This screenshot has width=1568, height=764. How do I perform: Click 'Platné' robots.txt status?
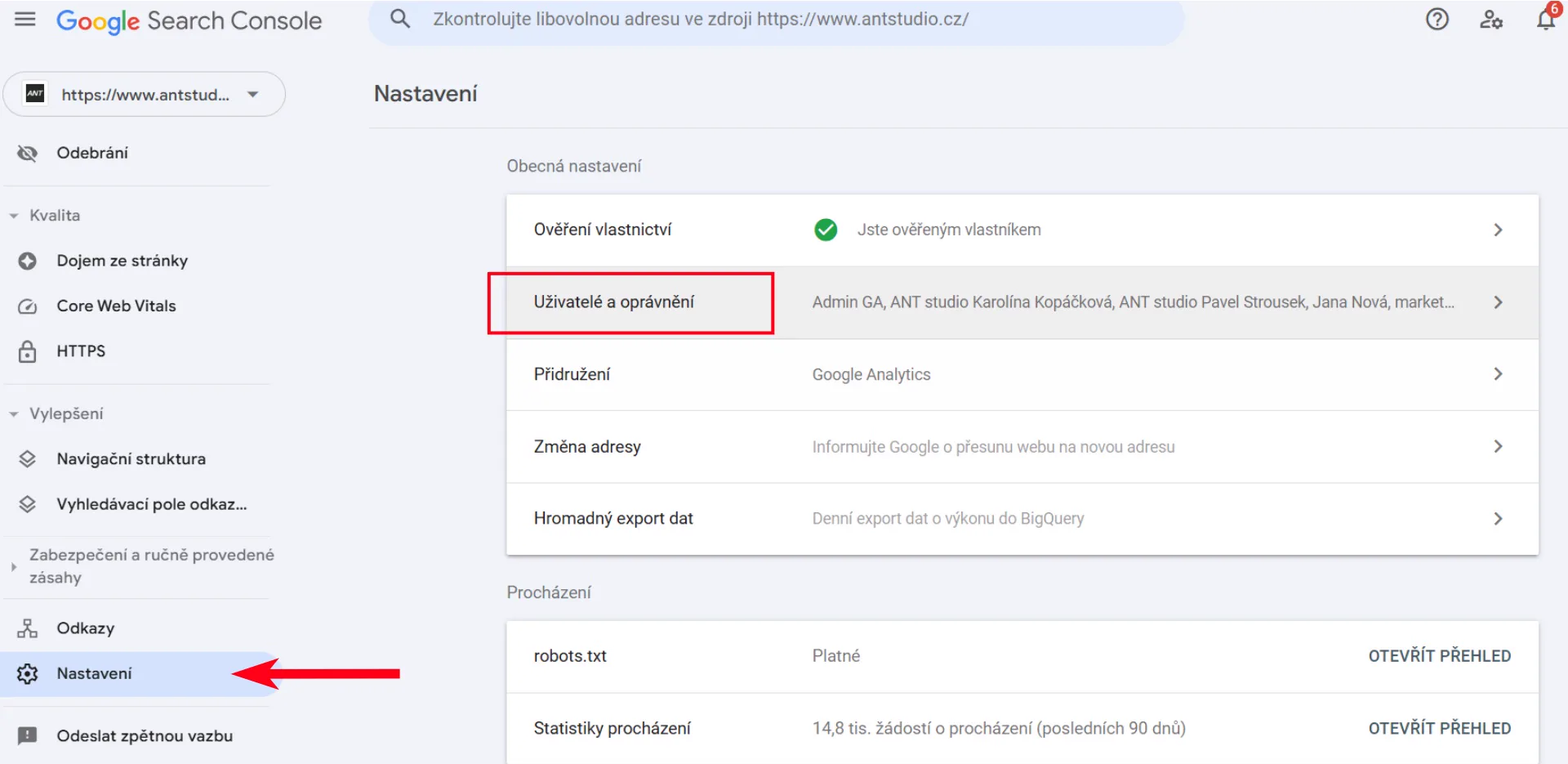tap(836, 656)
